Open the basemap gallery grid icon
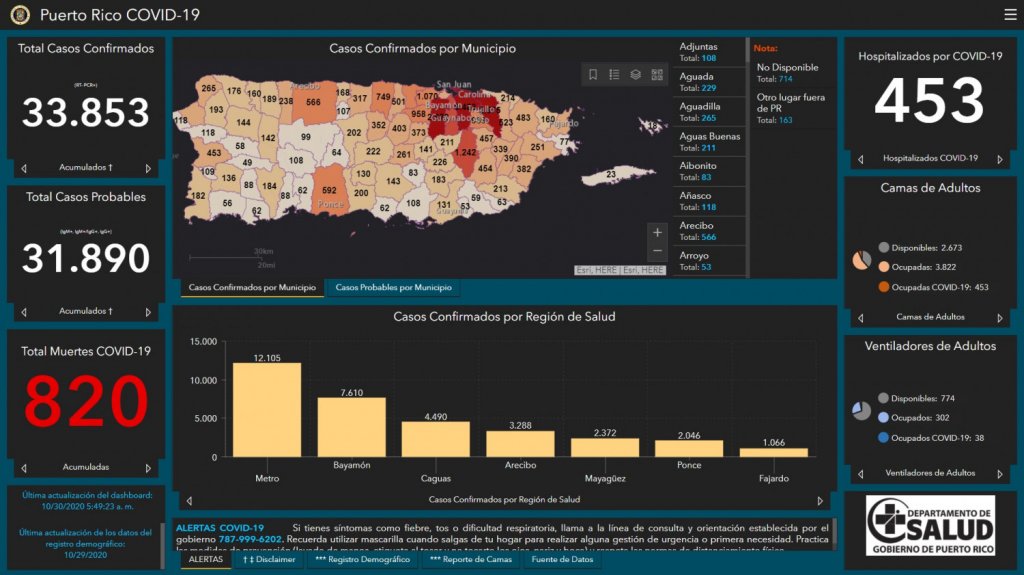The image size is (1024, 575). coord(657,75)
